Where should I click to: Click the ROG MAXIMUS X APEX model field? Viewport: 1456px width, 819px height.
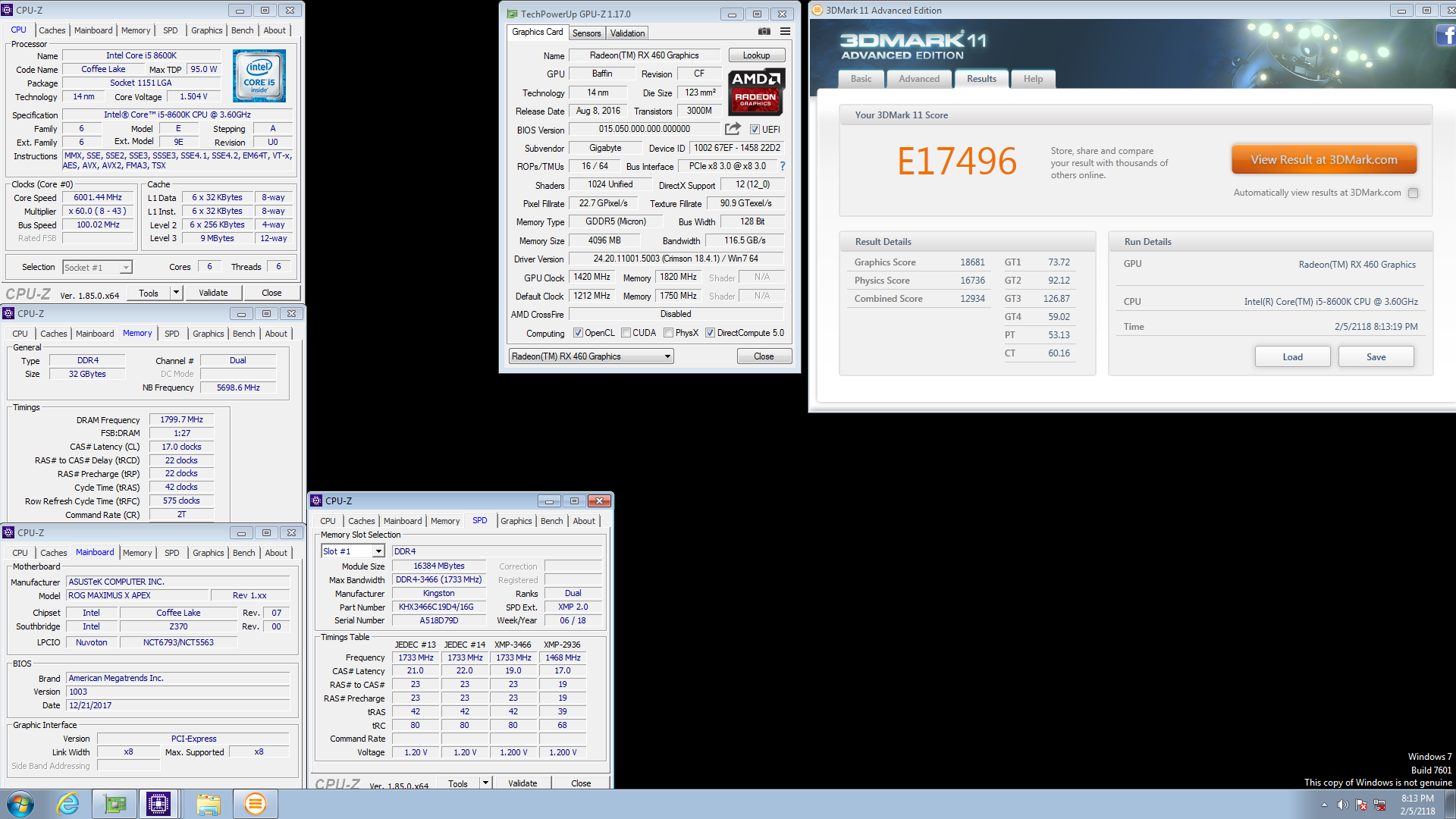click(137, 596)
